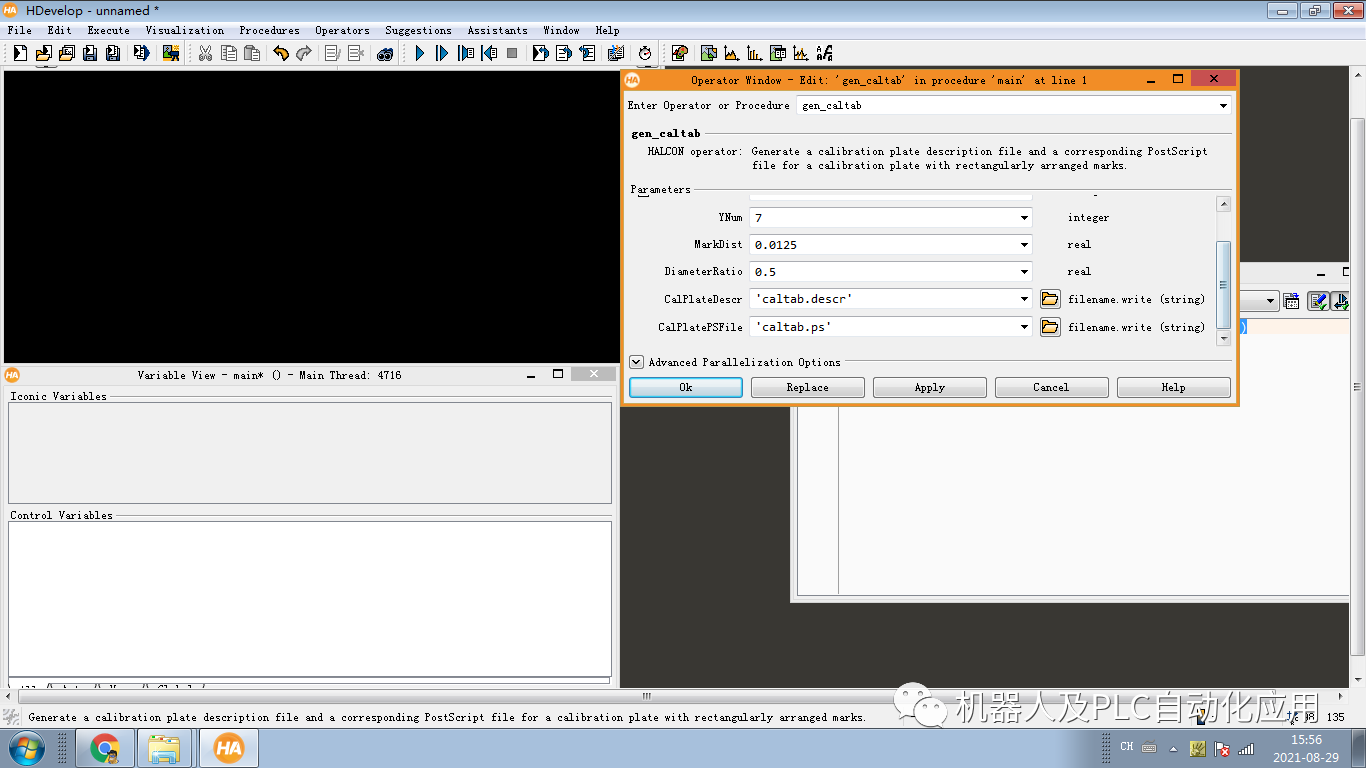This screenshot has width=1366, height=768.
Task: Click the Open program folder icon
Action: [43, 53]
